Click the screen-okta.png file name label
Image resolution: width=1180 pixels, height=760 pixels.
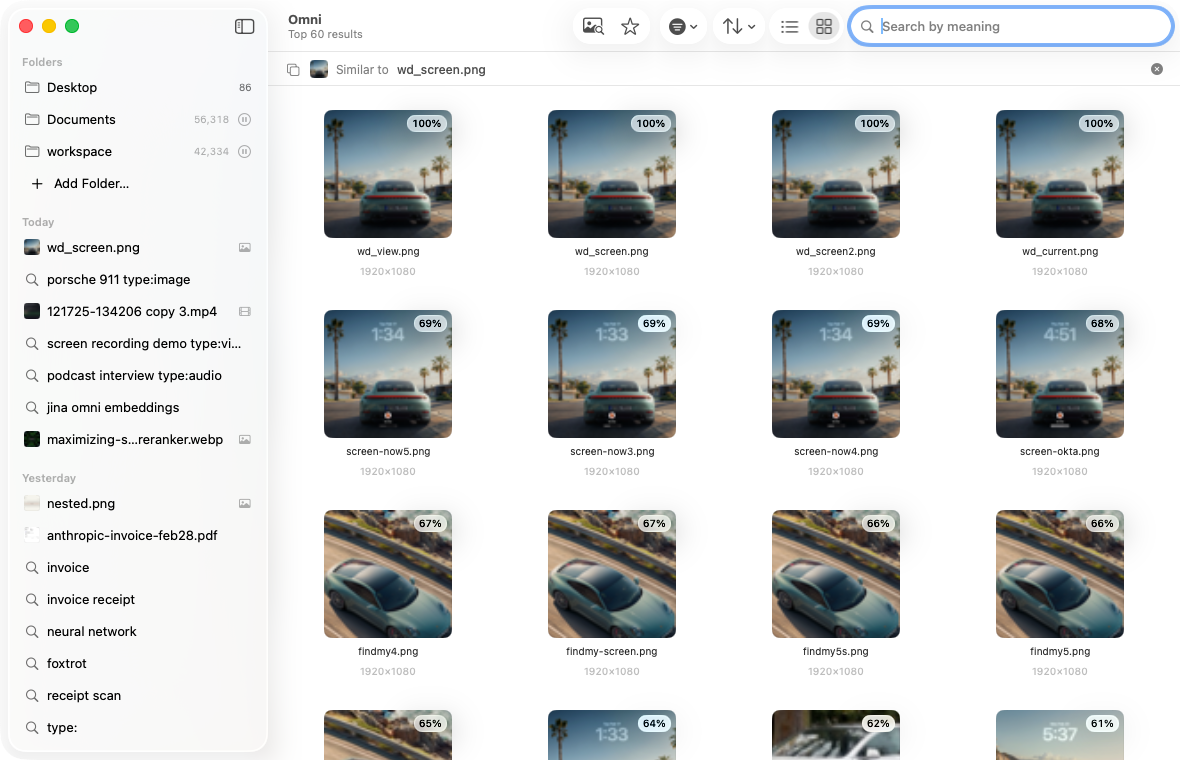click(x=1060, y=451)
